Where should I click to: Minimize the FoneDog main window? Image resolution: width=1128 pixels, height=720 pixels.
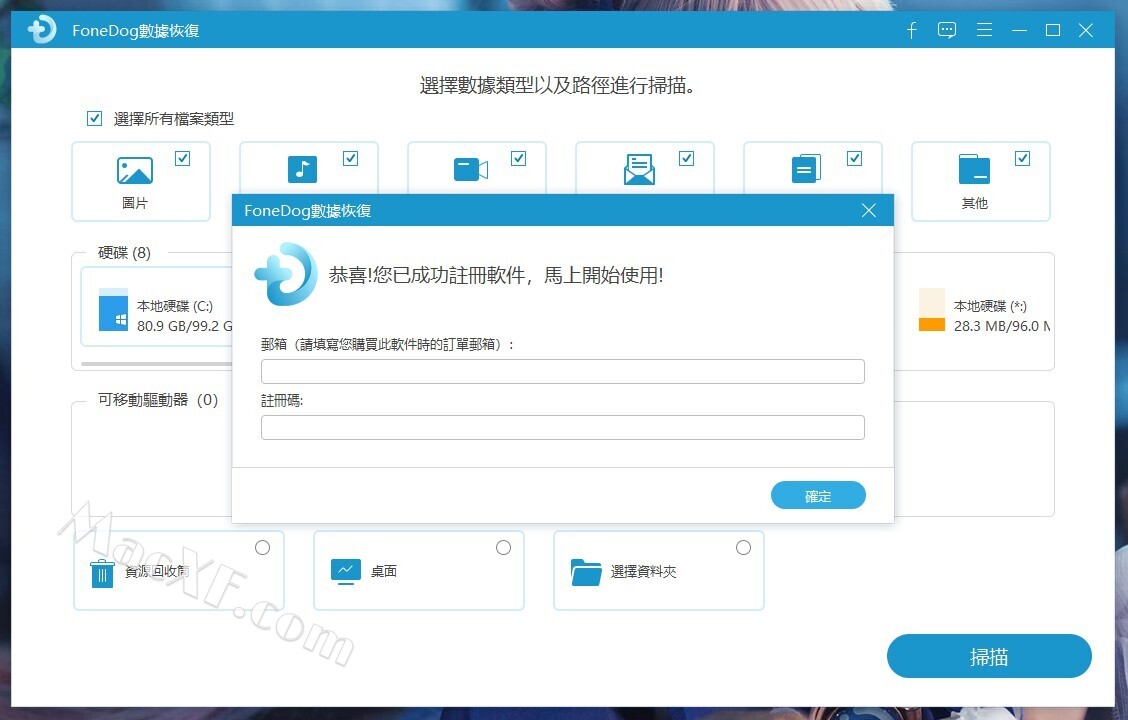point(1019,30)
